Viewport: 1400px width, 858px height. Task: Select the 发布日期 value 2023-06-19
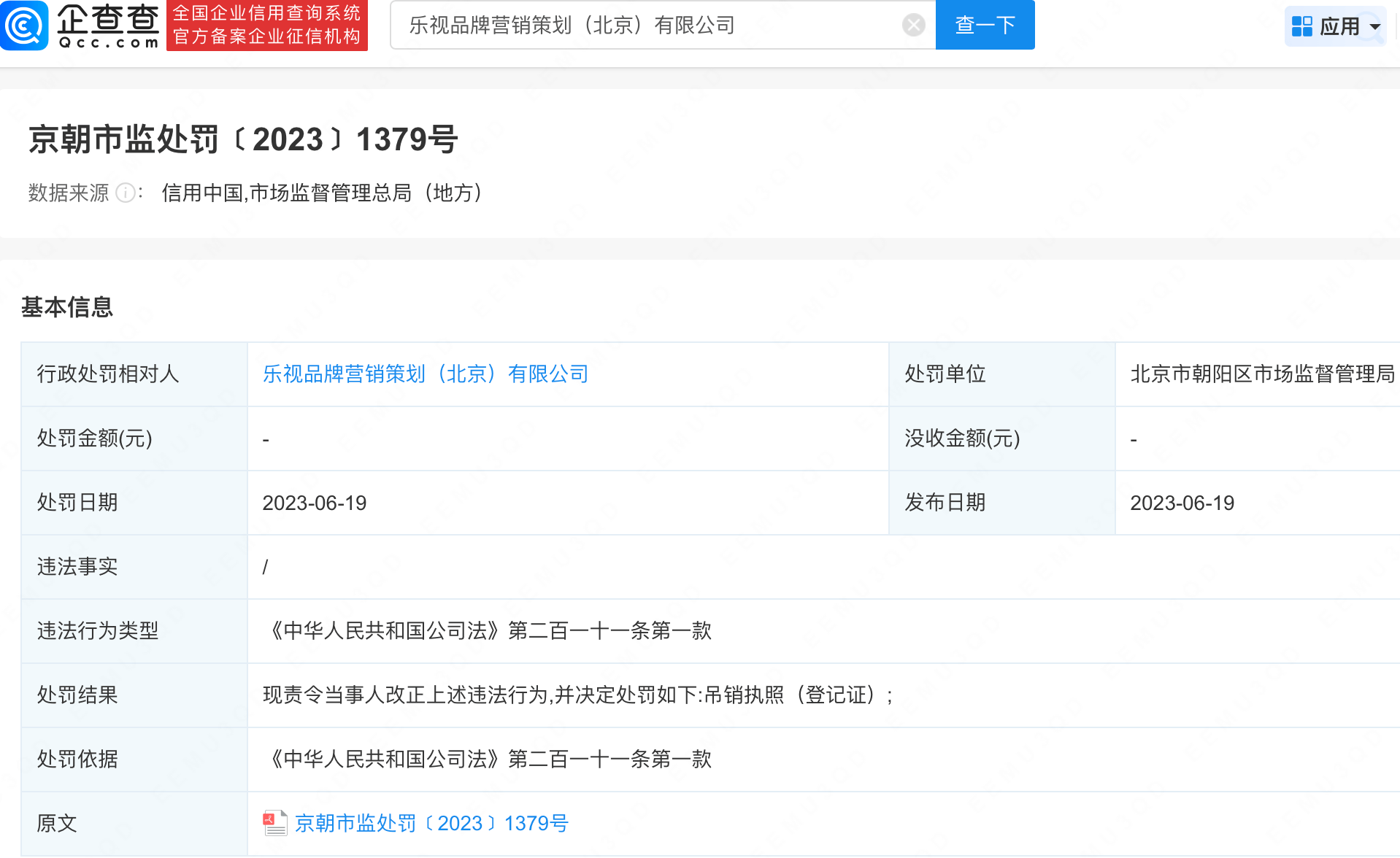(1182, 503)
